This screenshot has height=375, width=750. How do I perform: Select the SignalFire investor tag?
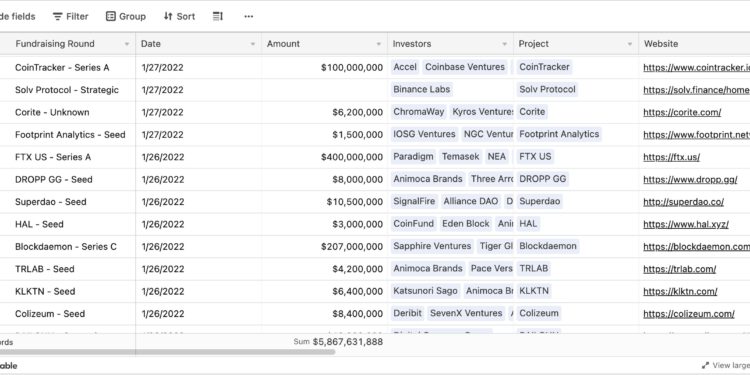[414, 201]
